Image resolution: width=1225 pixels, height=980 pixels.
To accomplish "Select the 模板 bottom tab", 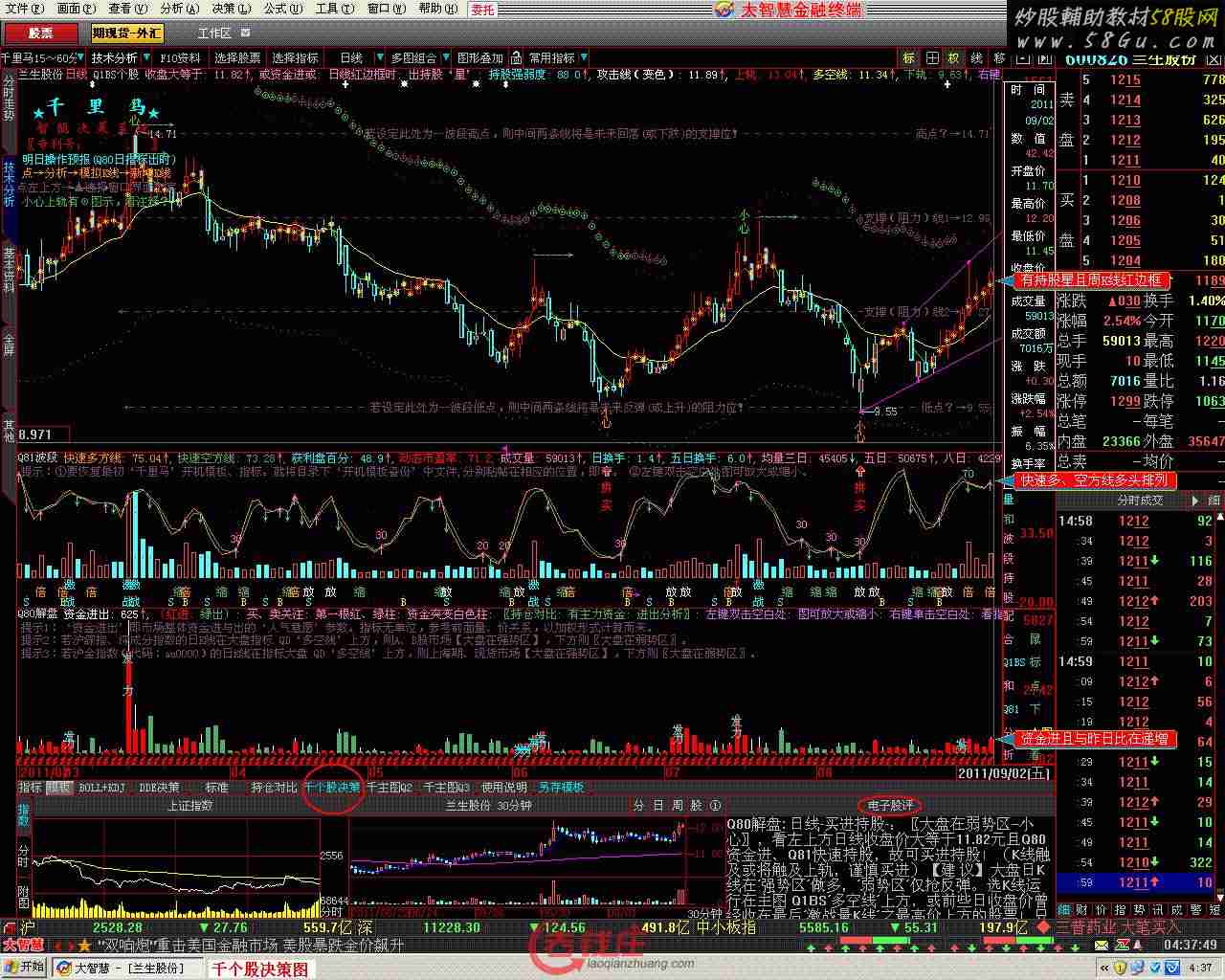I will [59, 788].
